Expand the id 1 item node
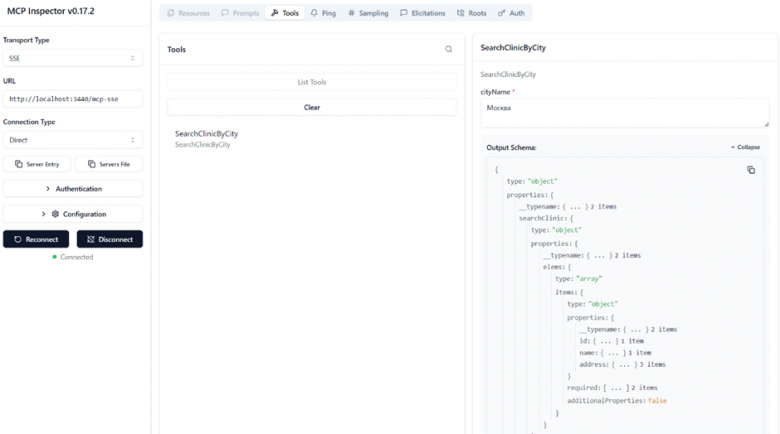The width and height of the screenshot is (780, 434). click(611, 341)
